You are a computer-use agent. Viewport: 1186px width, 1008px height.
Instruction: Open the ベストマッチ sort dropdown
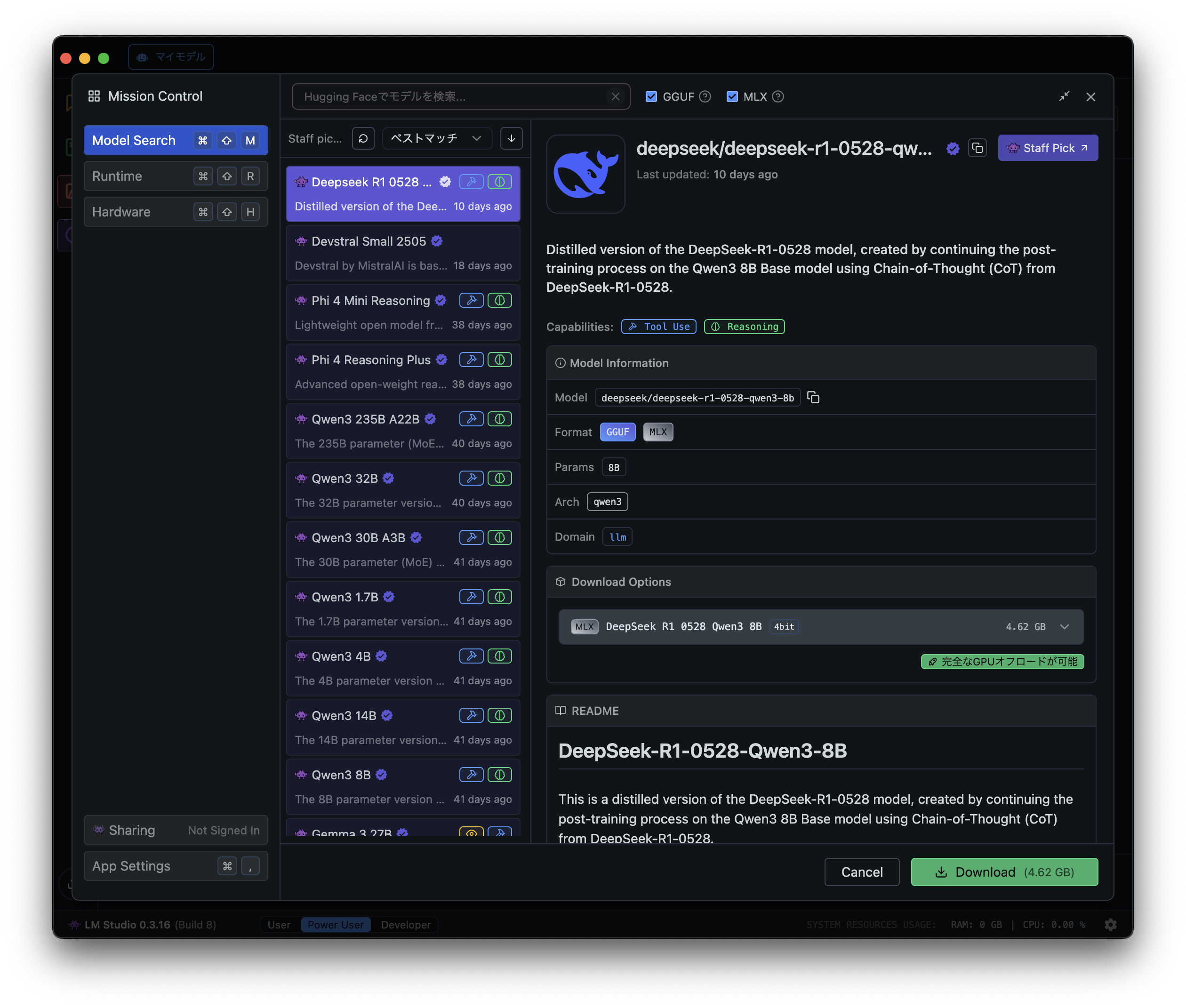[436, 139]
